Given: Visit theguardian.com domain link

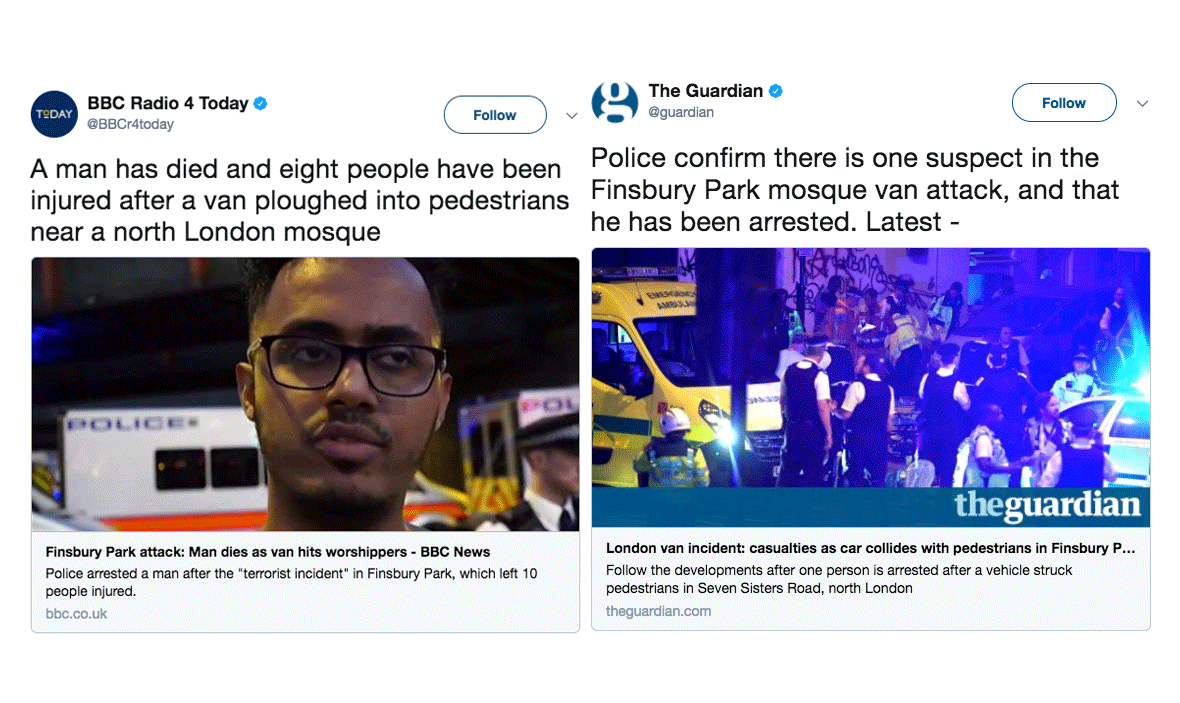Looking at the screenshot, I should coord(658,611).
